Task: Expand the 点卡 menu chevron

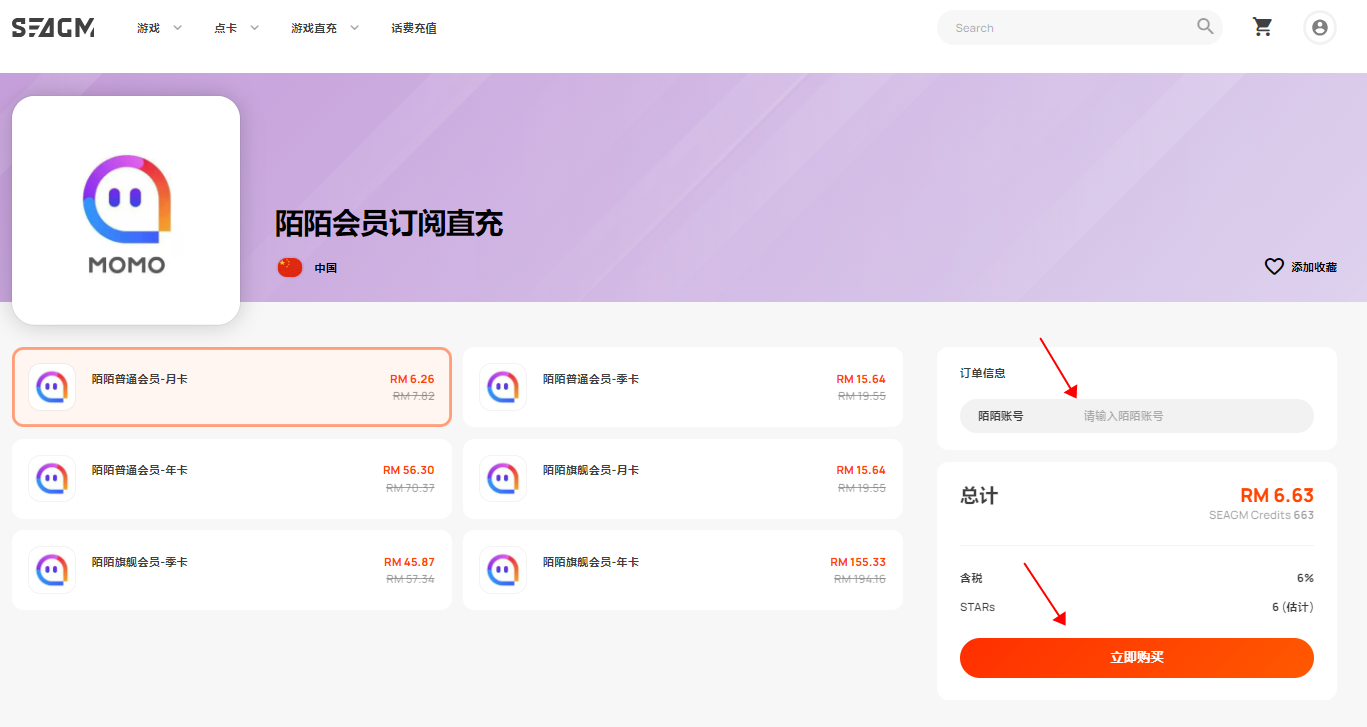Action: 255,28
